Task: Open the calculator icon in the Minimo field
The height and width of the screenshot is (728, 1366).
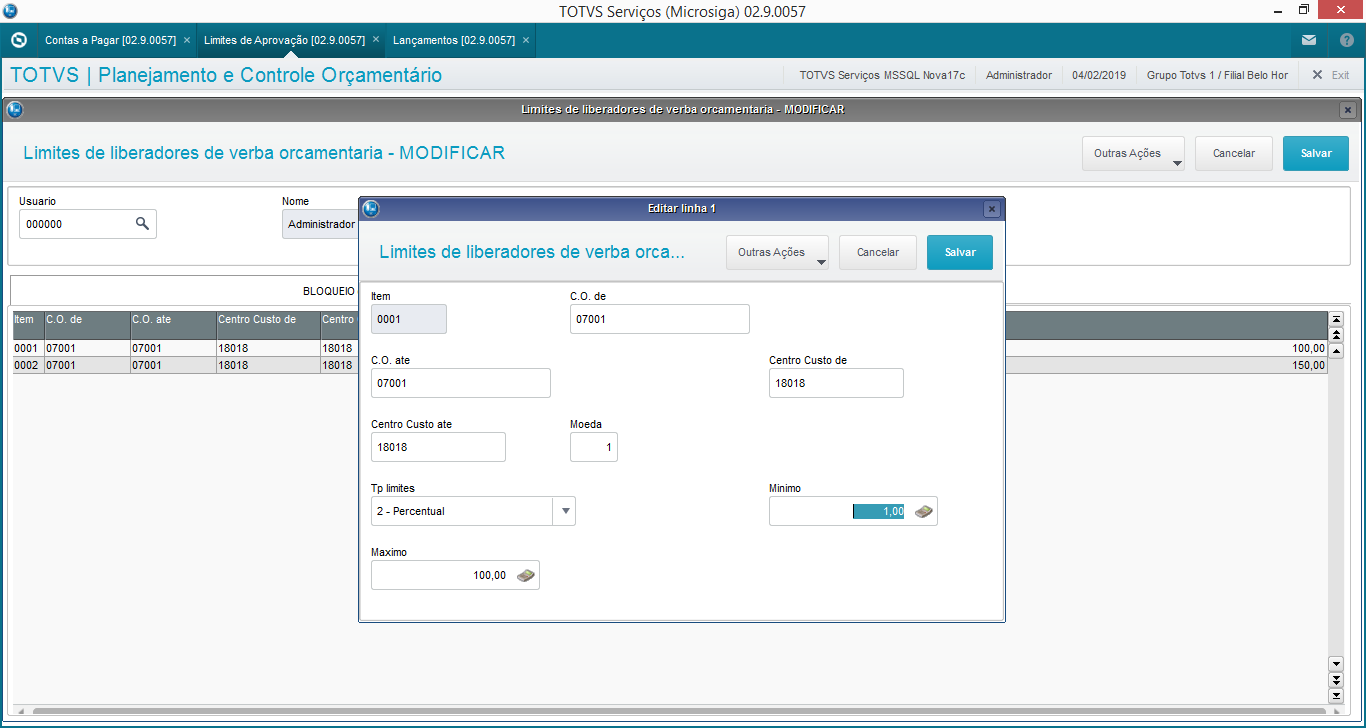Action: click(x=924, y=511)
